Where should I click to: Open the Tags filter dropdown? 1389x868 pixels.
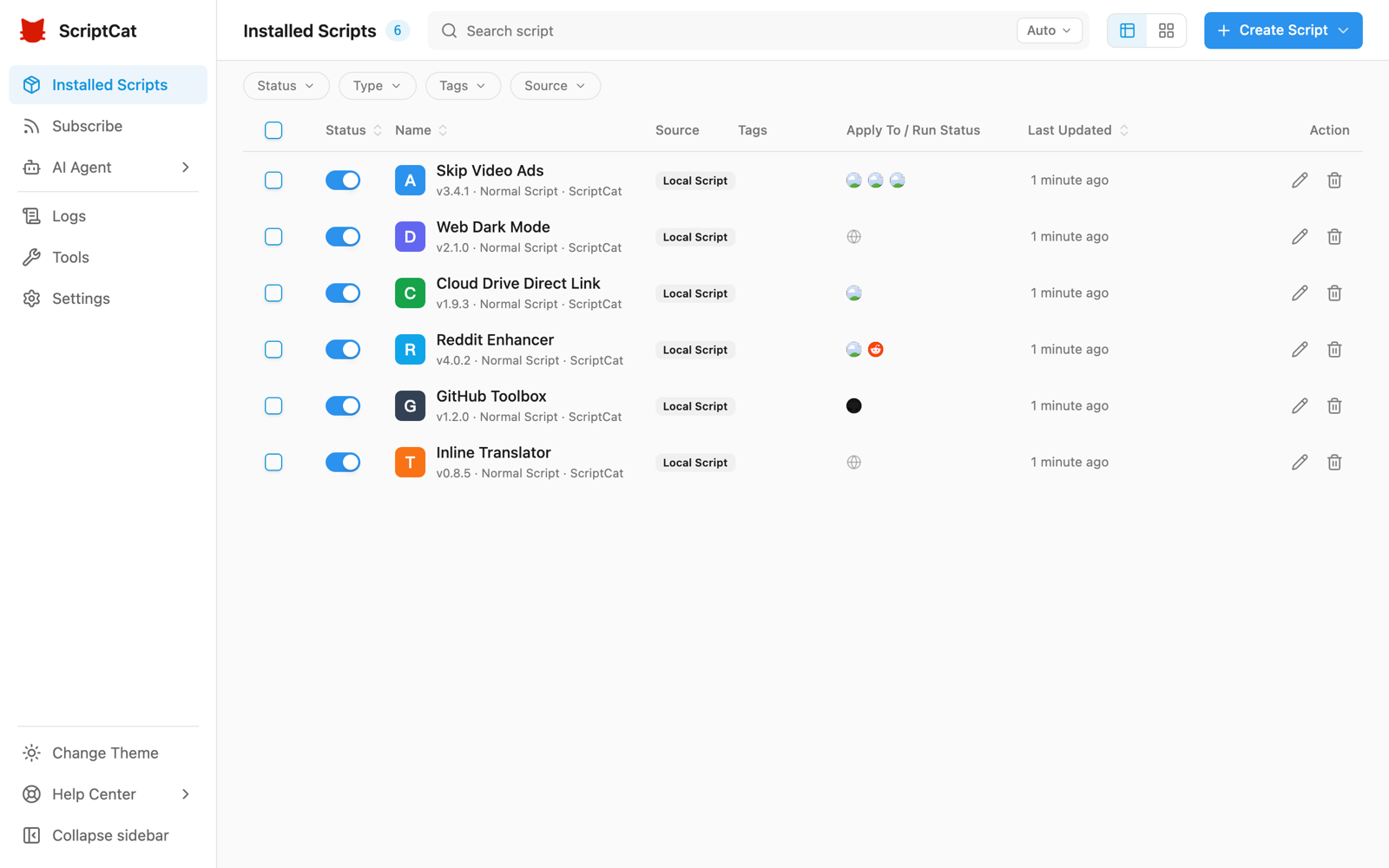point(463,86)
